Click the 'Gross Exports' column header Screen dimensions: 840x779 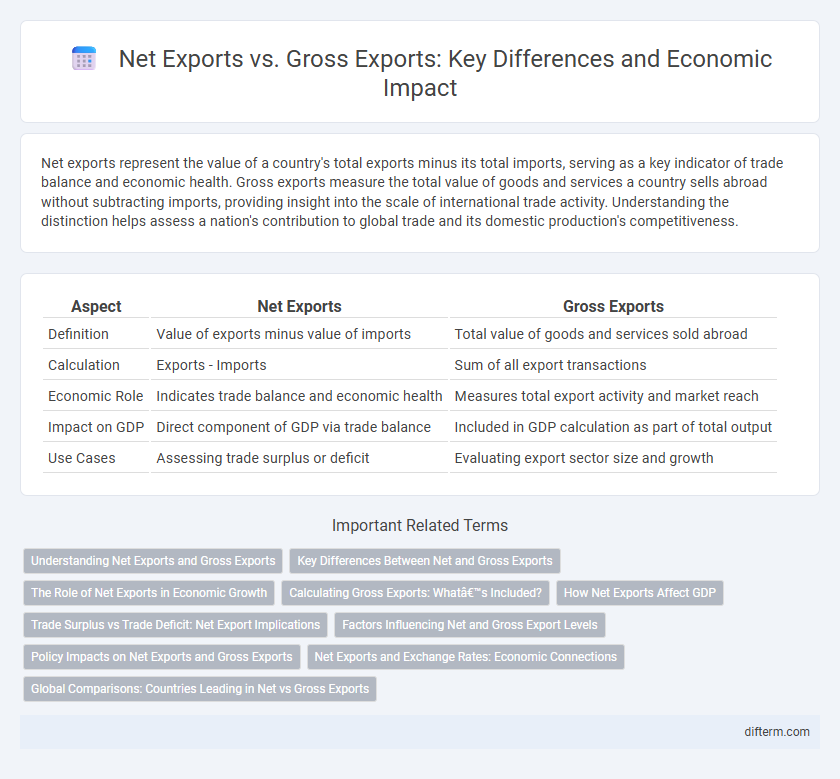pos(613,306)
